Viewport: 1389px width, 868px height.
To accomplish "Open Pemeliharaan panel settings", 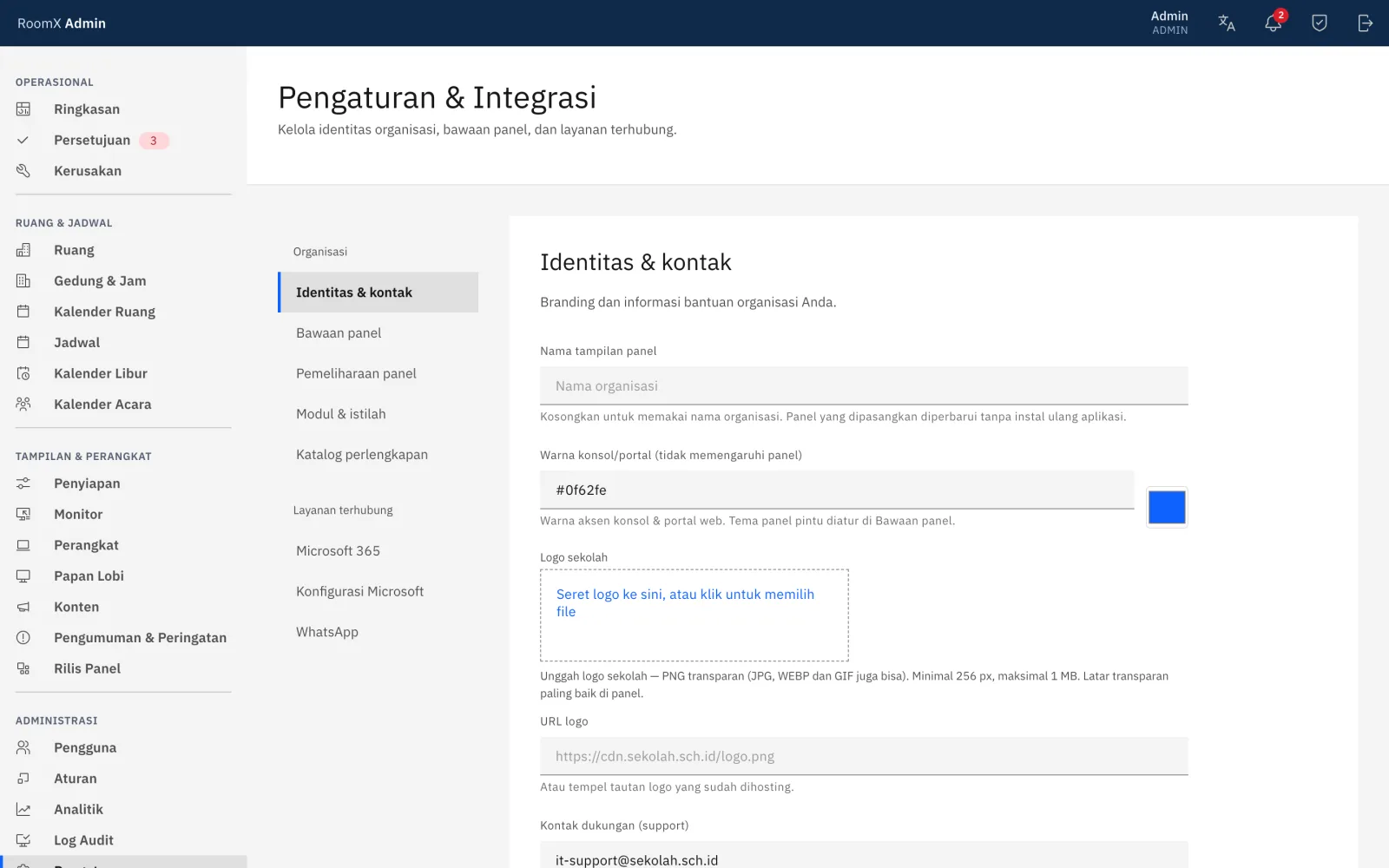I will coord(378,374).
